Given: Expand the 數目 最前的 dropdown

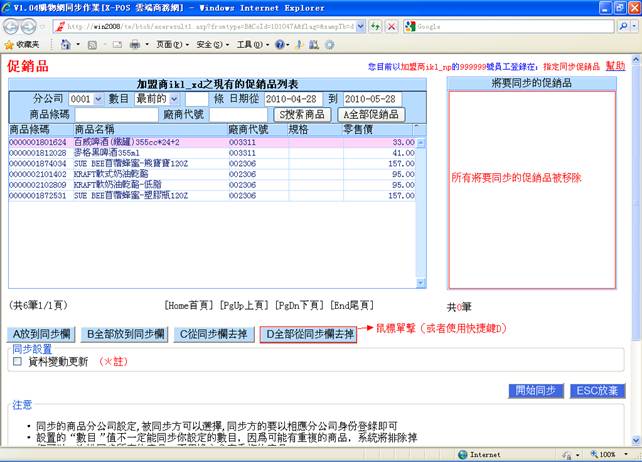Looking at the screenshot, I should [157, 99].
